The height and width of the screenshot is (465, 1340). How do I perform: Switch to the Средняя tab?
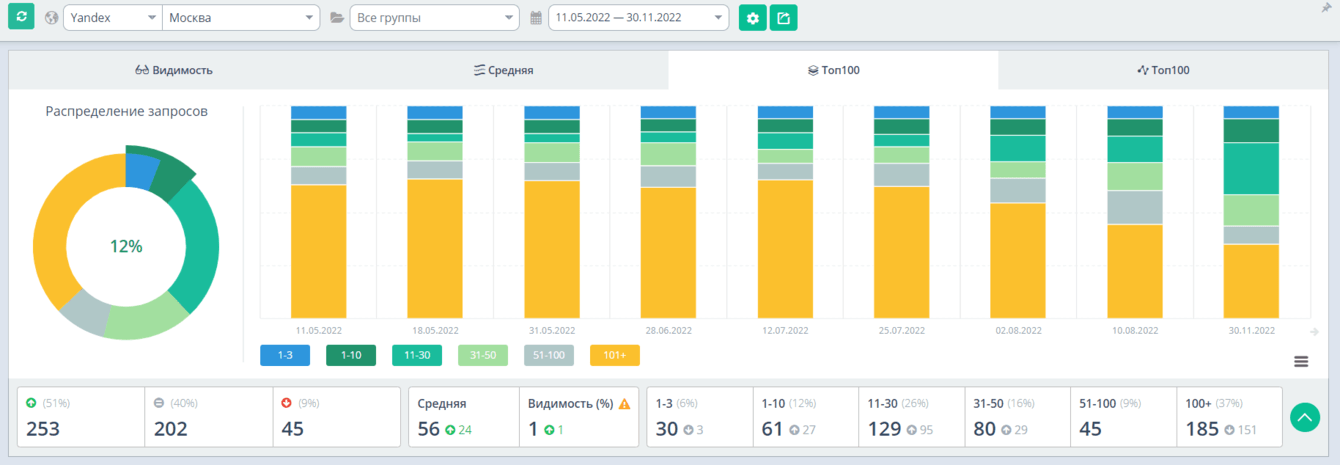coord(503,70)
